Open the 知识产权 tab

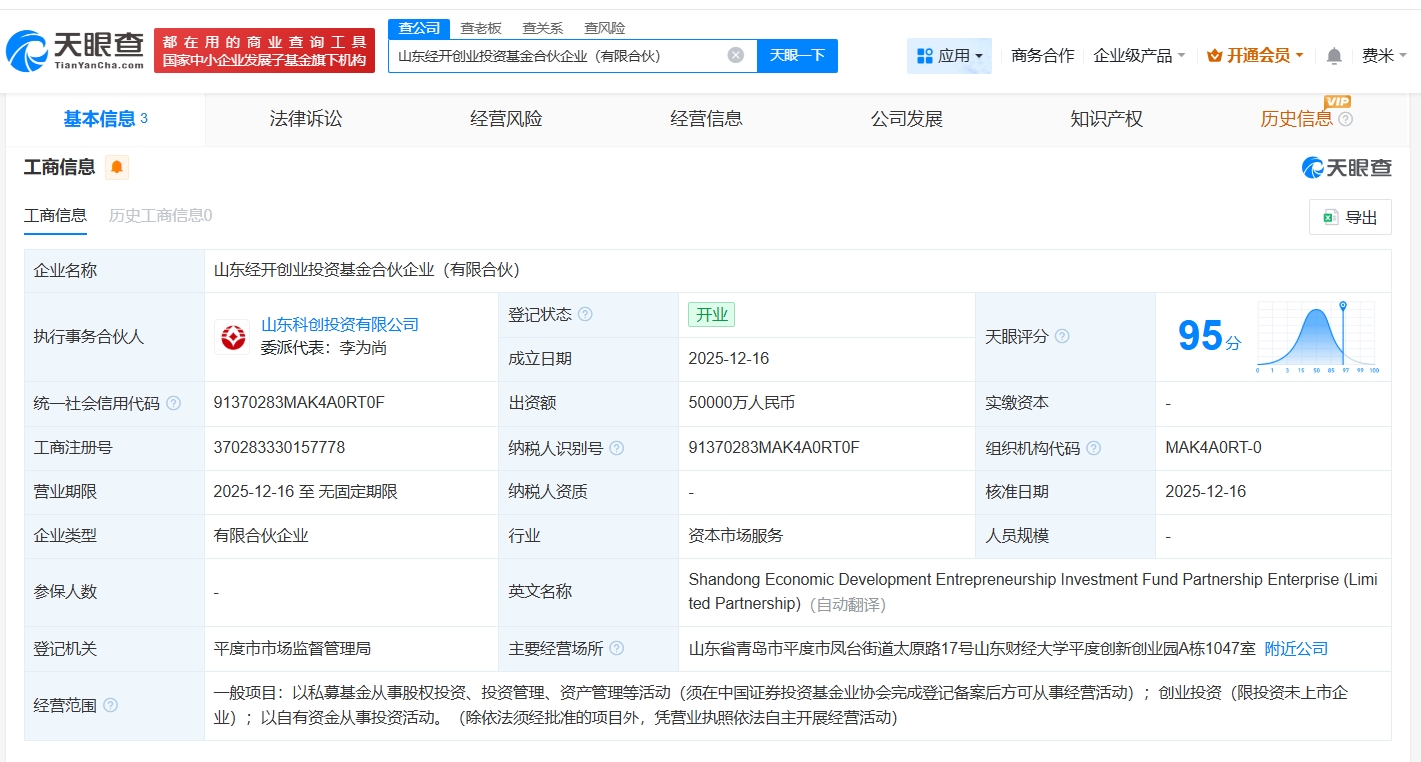click(1106, 118)
